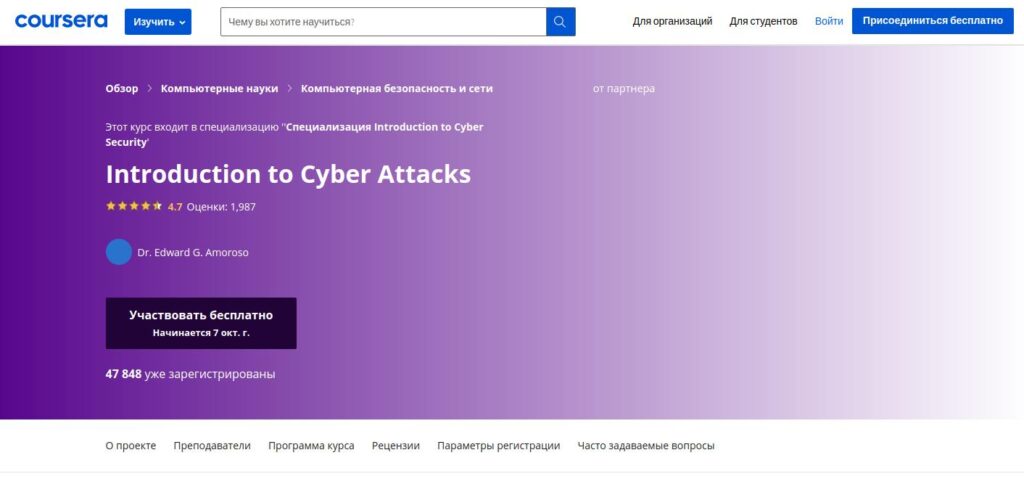Viewport: 1024px width, 479px height.
Task: Jump to the Часто задаваемые вопросы tab
Action: [646, 446]
